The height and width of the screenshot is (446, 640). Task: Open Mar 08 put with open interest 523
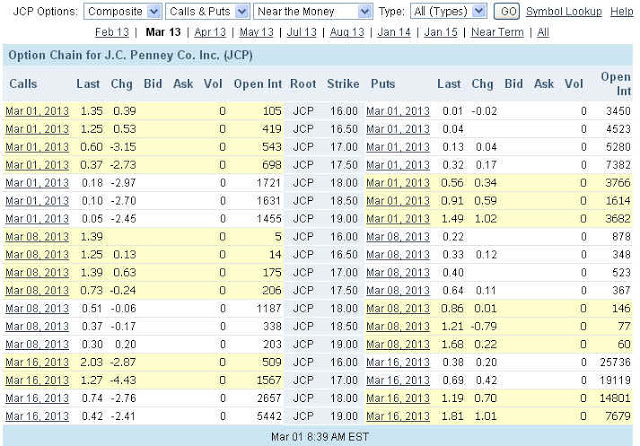pos(398,273)
